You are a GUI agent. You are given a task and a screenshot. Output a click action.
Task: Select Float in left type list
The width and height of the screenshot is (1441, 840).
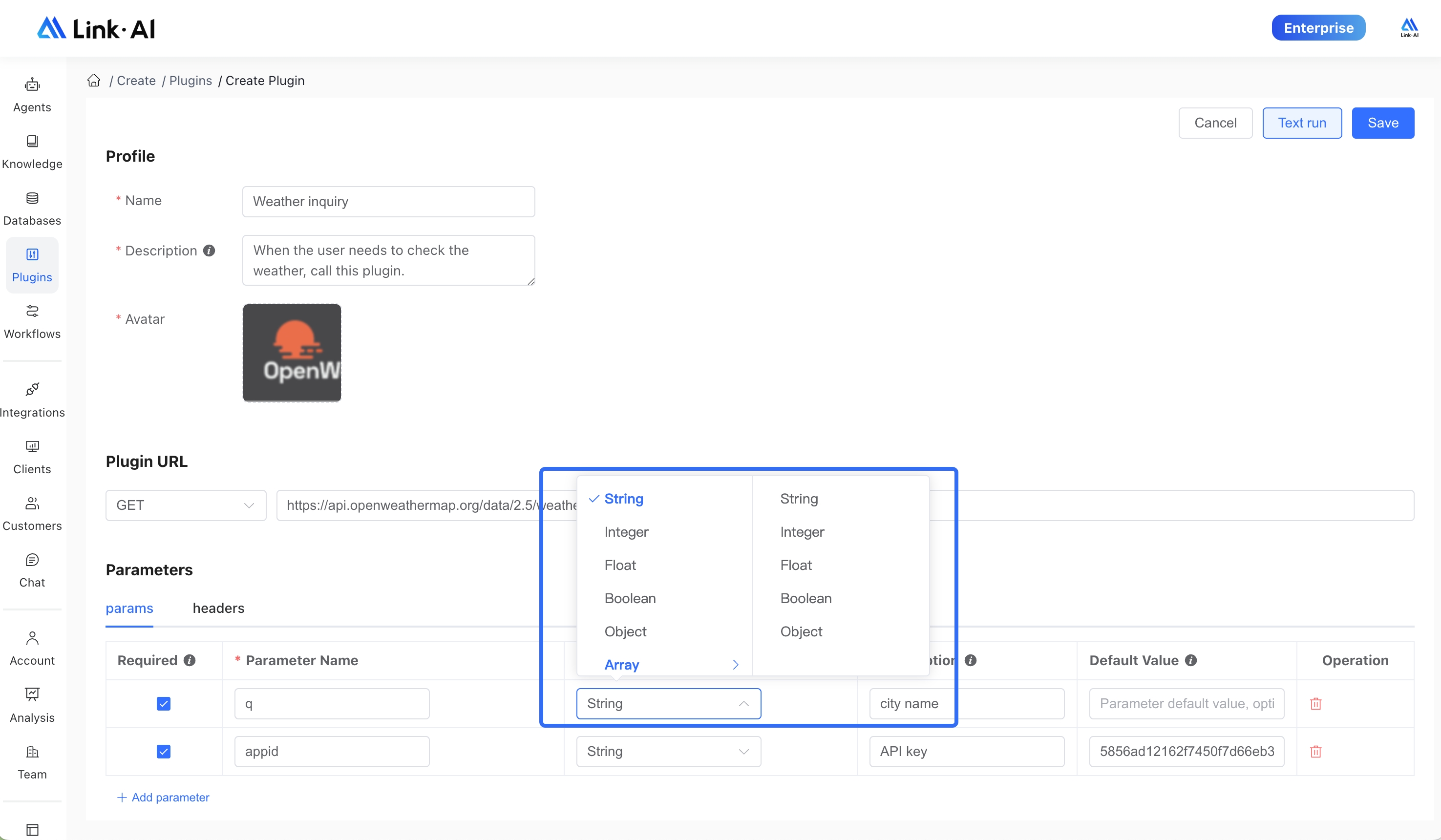[x=665, y=565]
